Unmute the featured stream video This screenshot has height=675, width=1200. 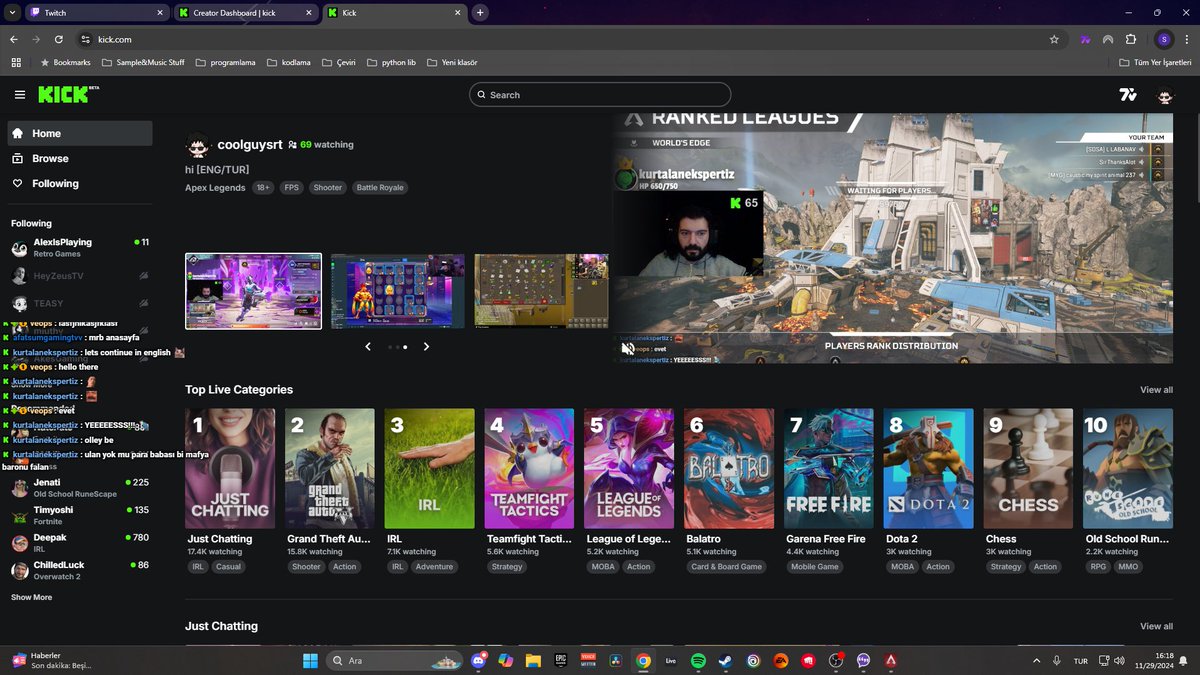[x=628, y=348]
